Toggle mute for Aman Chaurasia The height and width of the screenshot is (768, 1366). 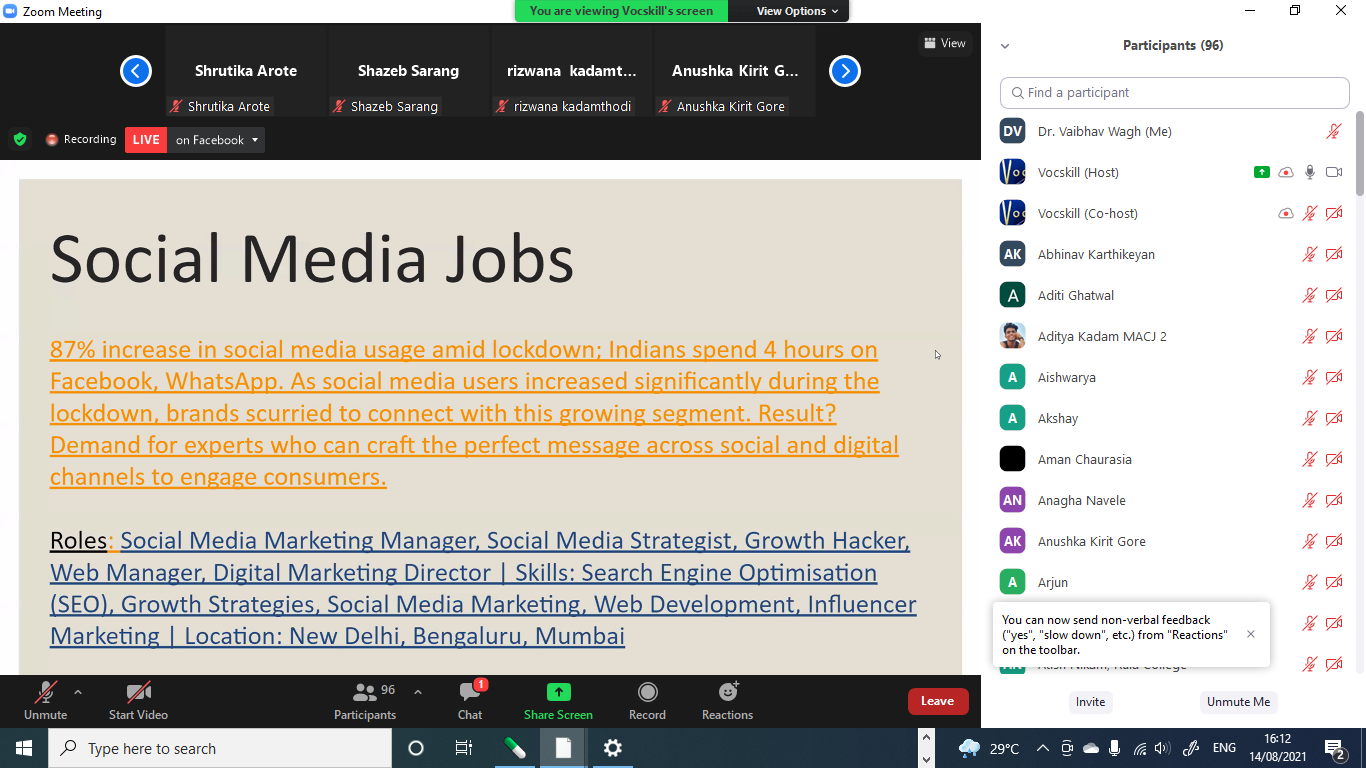[x=1309, y=460]
